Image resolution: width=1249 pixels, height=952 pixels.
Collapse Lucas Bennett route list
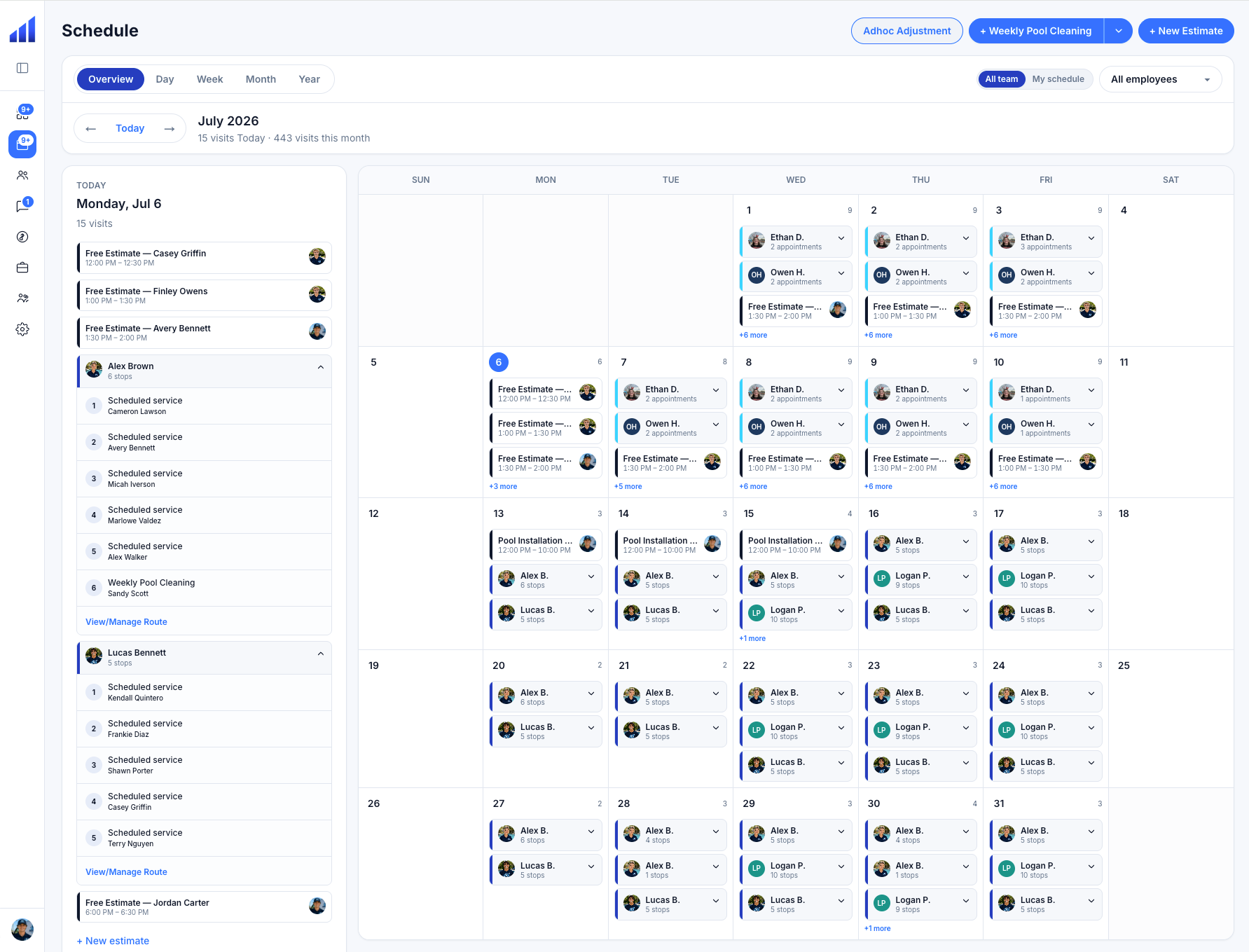(321, 654)
